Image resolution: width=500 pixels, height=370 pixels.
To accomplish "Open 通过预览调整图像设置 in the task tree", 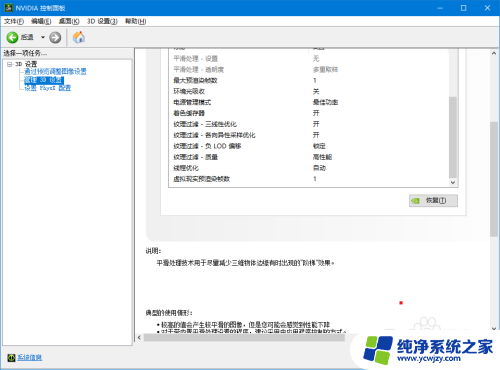I will tap(55, 71).
